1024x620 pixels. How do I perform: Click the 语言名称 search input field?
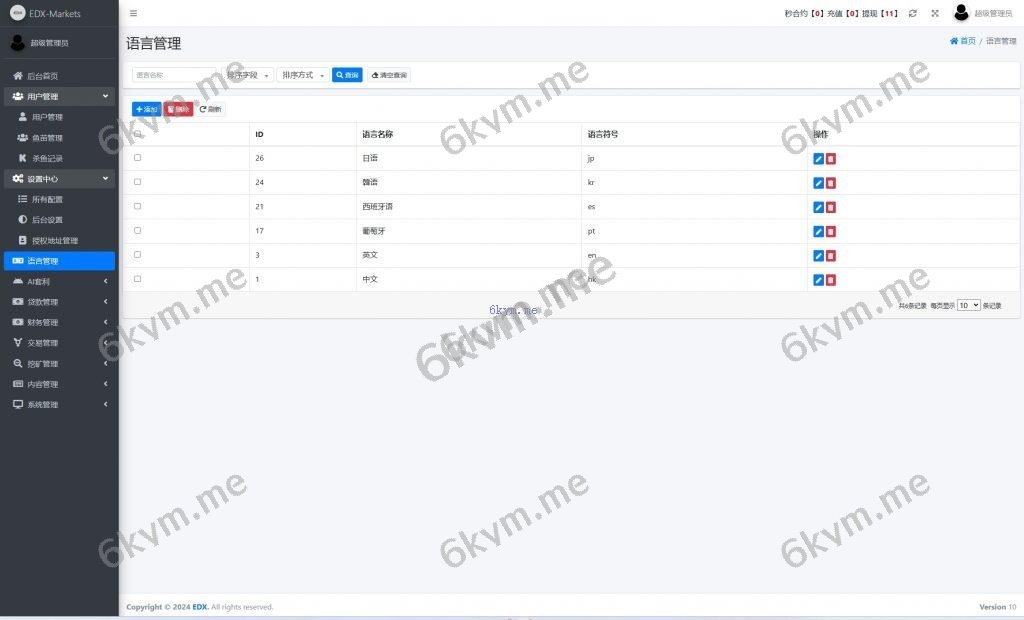(x=173, y=75)
